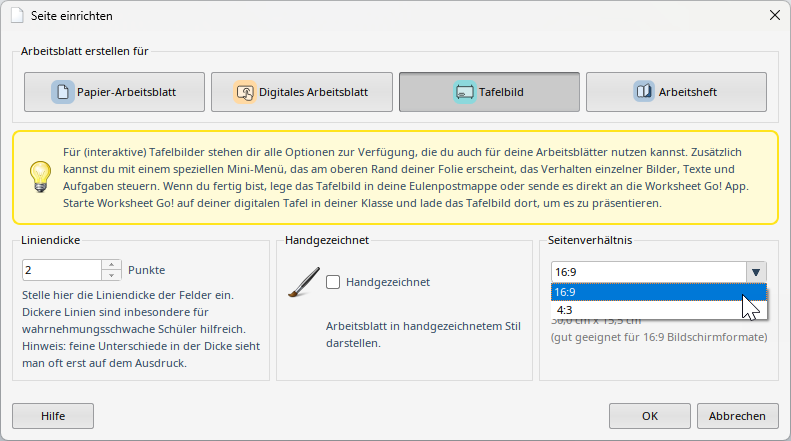Close the Seite einrichten dialog
Screen dimensions: 791x441
[775, 16]
